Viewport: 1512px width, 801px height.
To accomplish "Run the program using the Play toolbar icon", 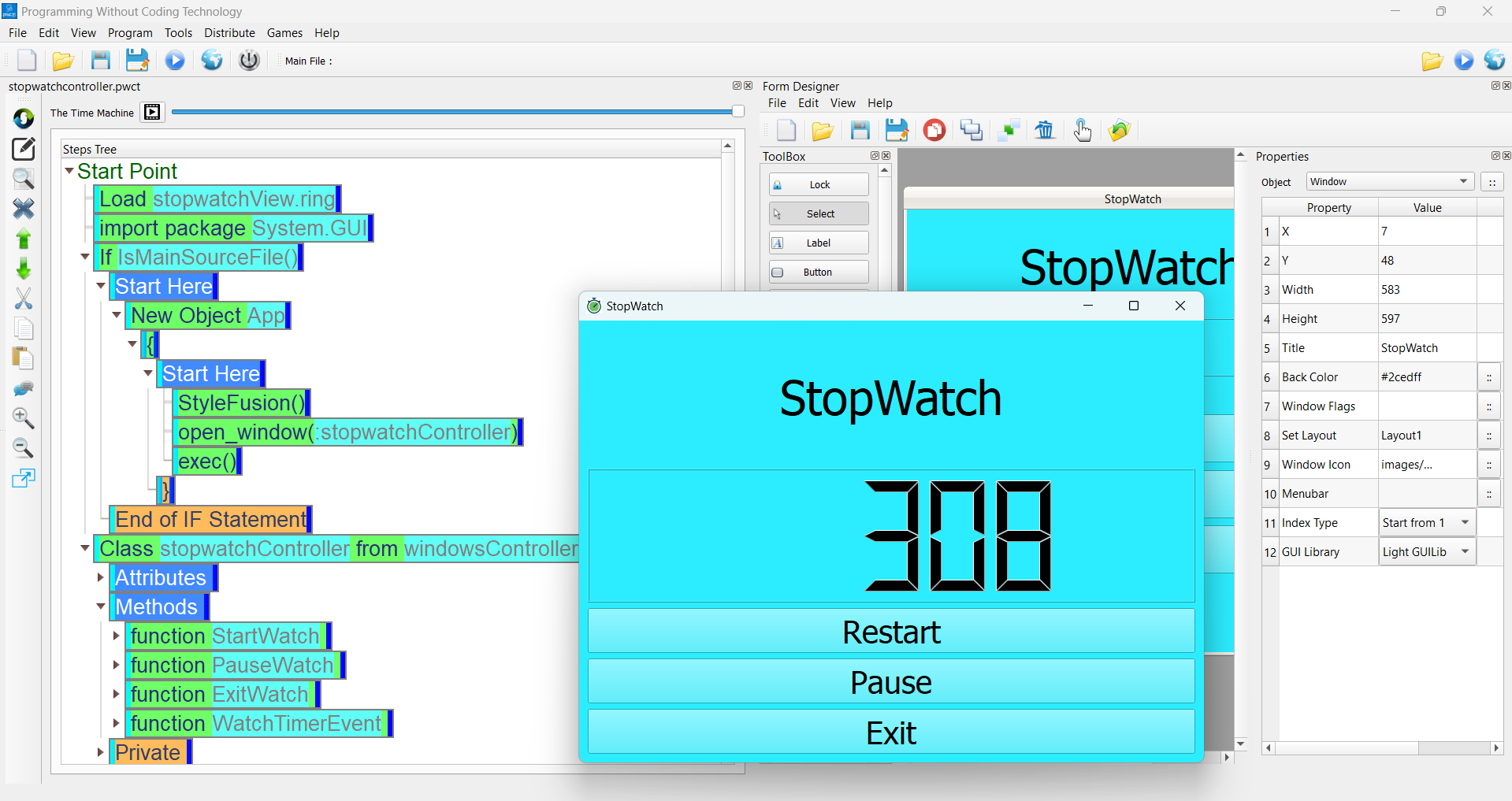I will pos(174,60).
